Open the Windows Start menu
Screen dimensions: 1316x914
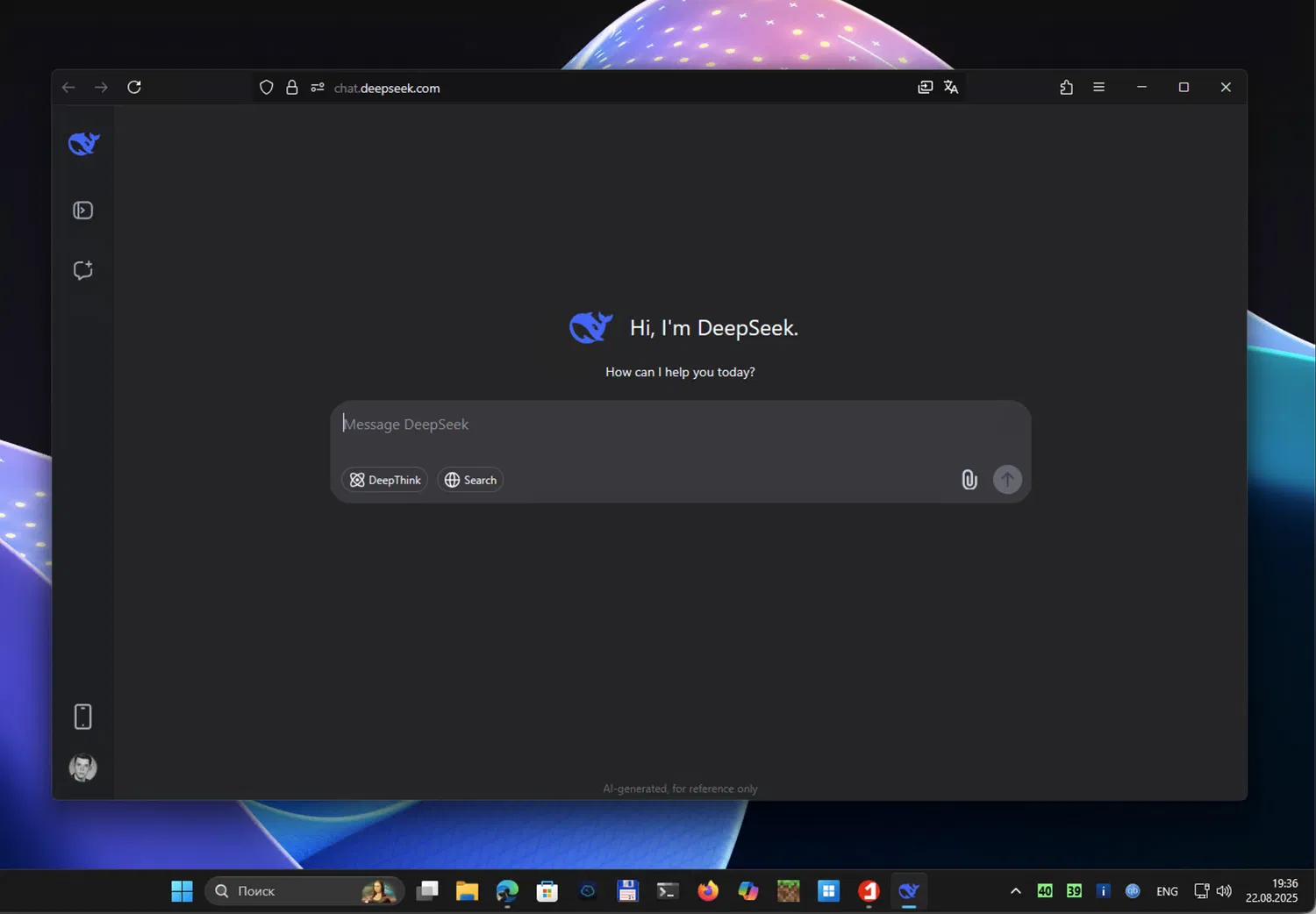tap(182, 891)
